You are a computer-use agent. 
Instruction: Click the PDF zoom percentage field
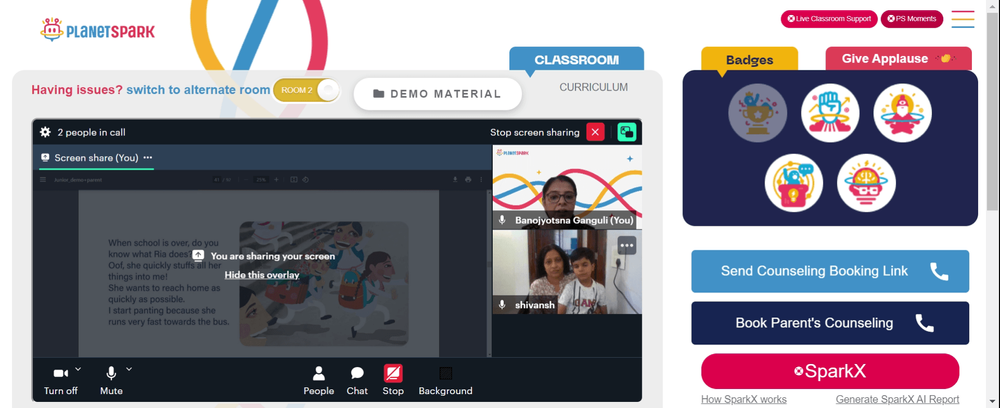[x=261, y=180]
